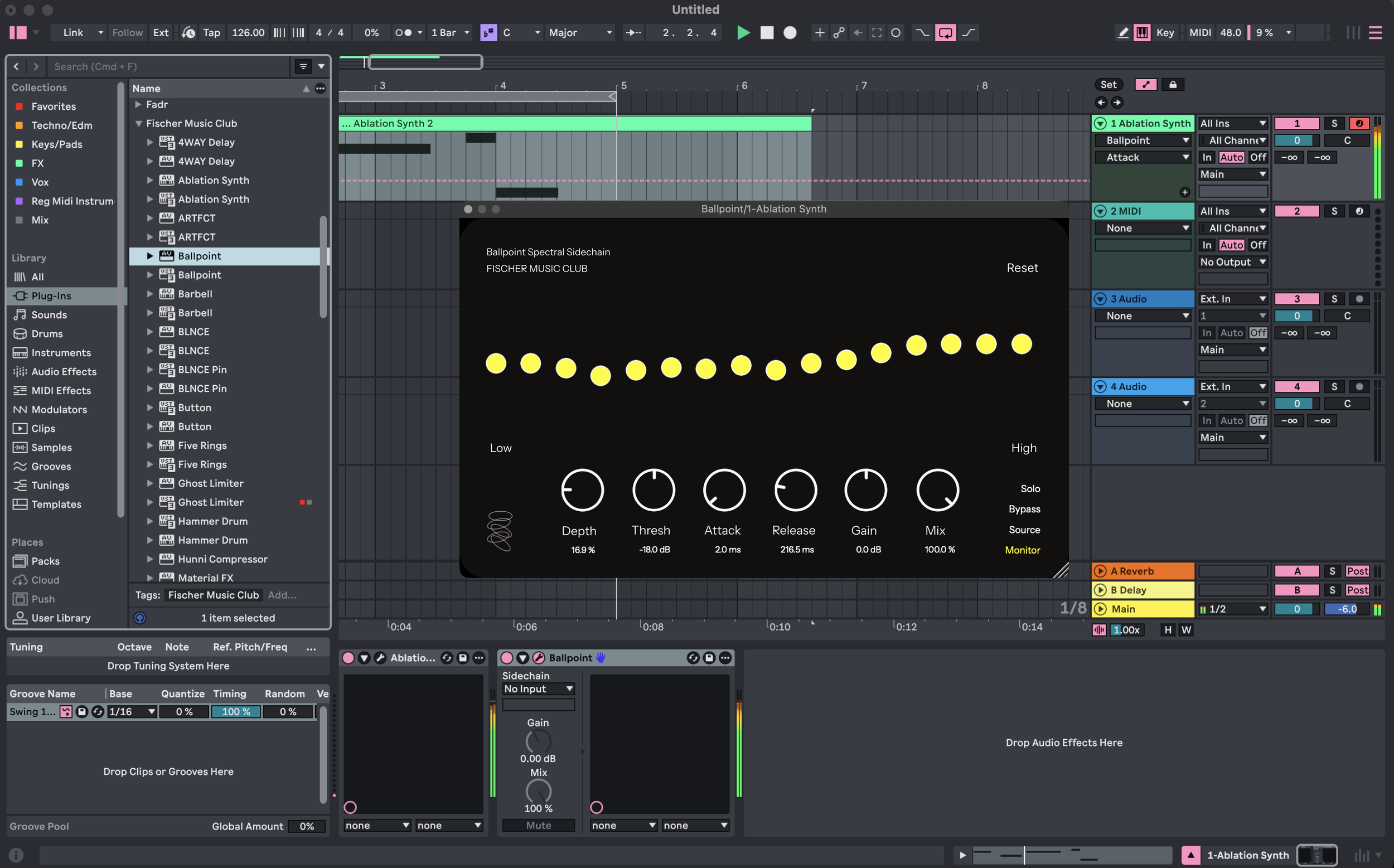Jump to the previous locator arrow
The image size is (1394, 868).
click(1101, 103)
